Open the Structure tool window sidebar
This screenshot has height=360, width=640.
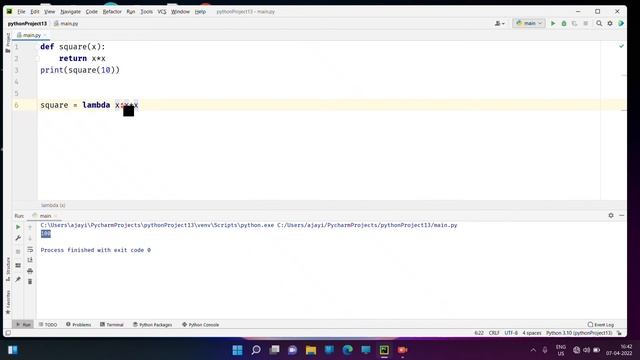click(x=8, y=269)
